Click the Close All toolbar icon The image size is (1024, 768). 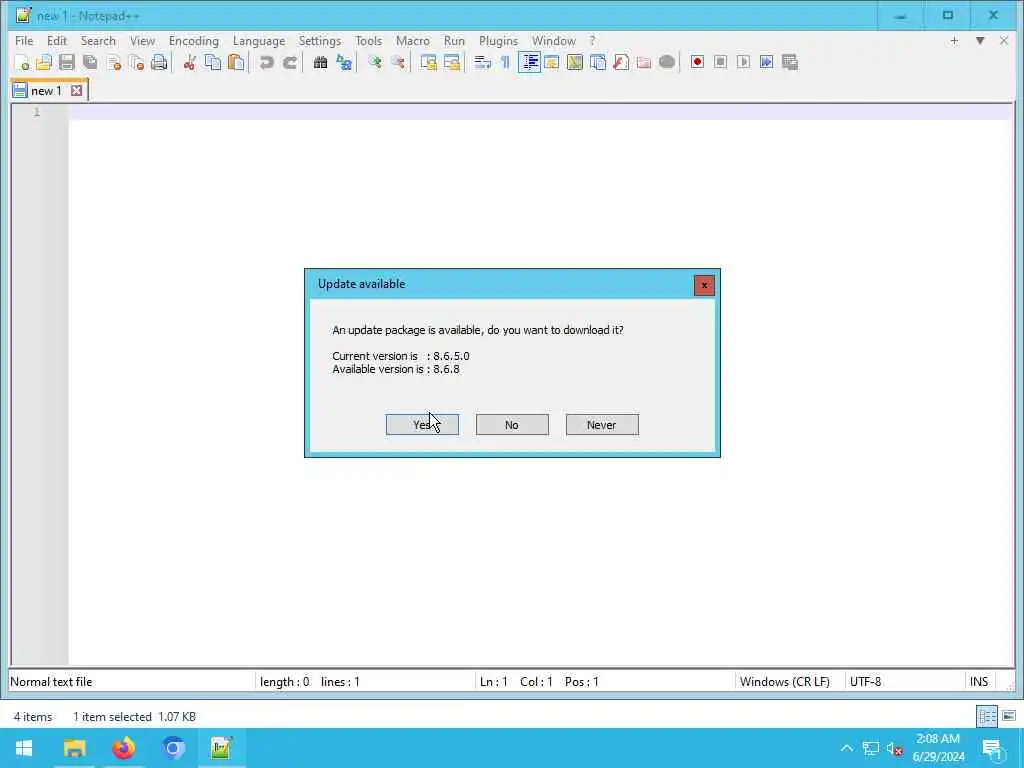click(136, 63)
